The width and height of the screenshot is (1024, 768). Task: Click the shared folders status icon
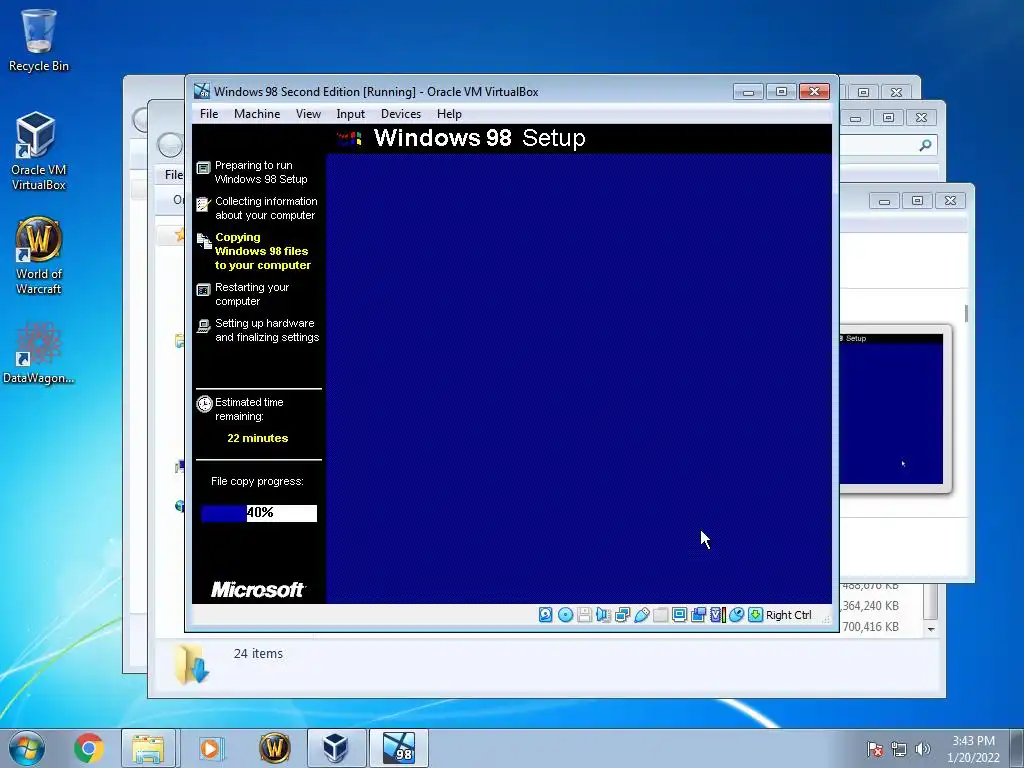click(660, 615)
